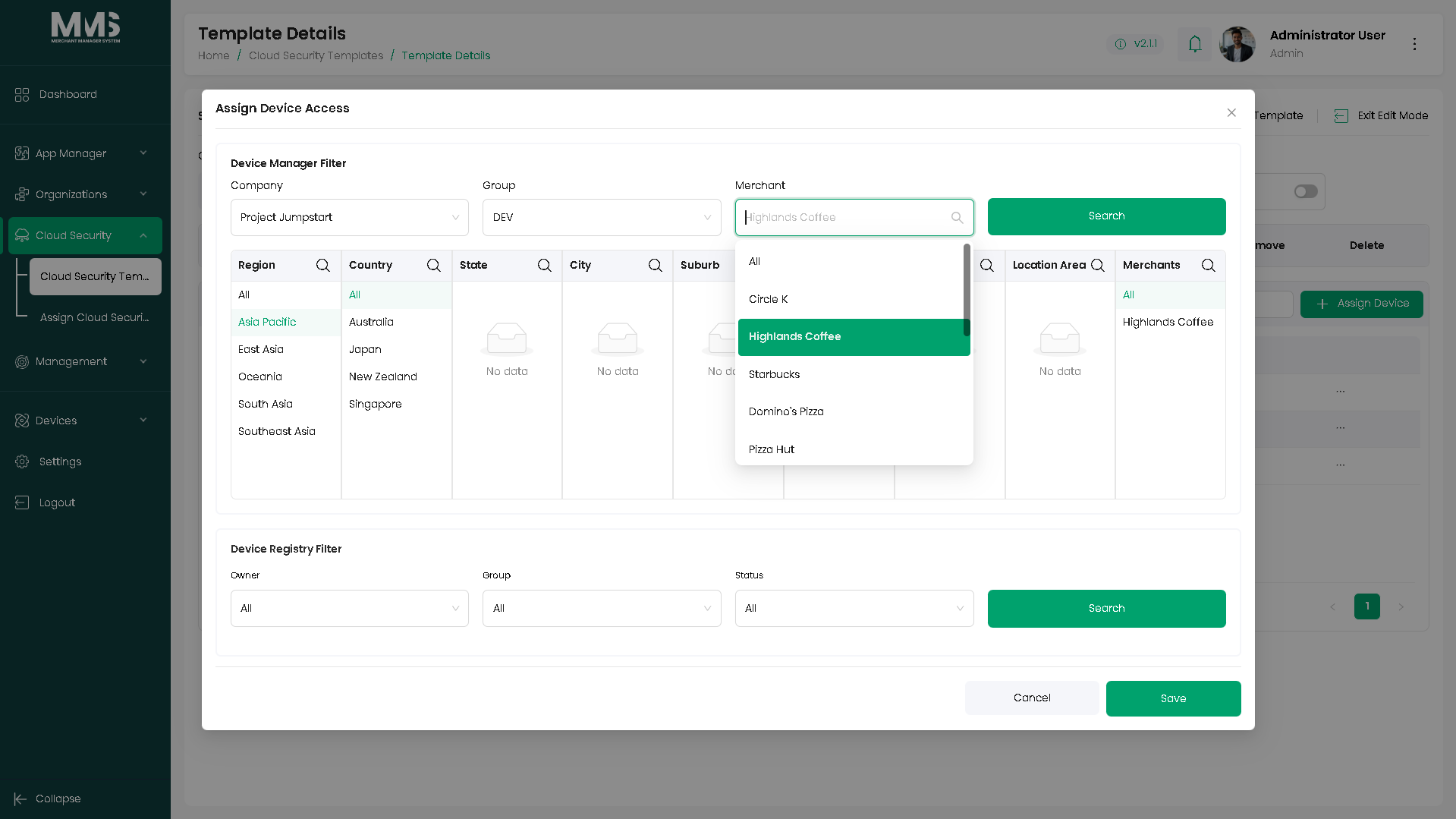Screen dimensions: 1456x819
Task: Click Search in Device Manager Filter
Action: [x=1106, y=217]
